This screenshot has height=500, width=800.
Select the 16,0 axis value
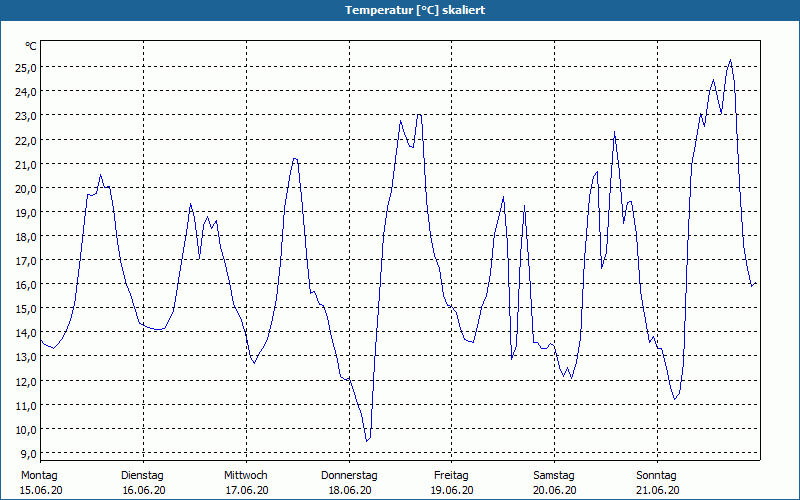[26, 285]
